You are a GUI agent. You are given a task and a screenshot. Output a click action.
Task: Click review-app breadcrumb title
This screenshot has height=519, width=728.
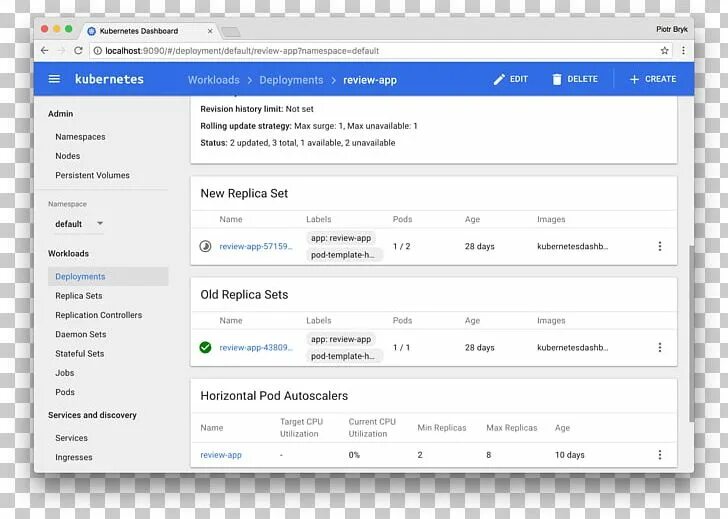(x=370, y=80)
